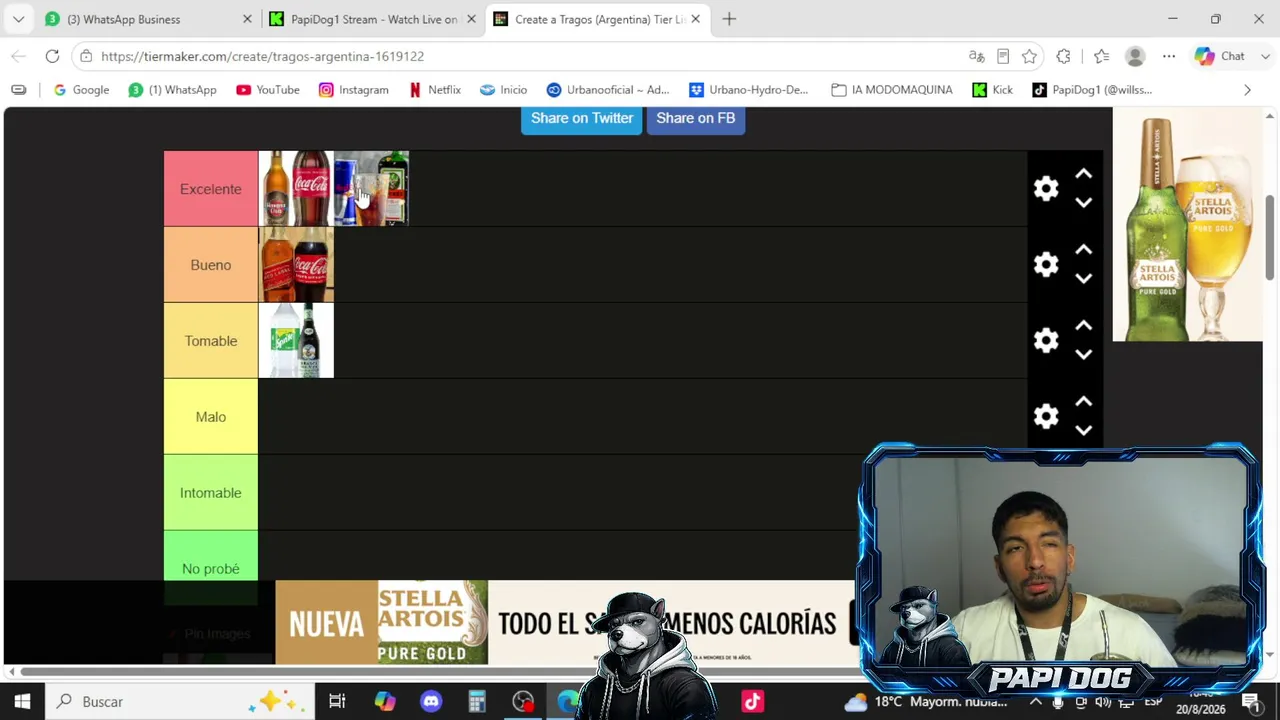Move the Malo row down
1280x720 pixels.
pyautogui.click(x=1083, y=430)
